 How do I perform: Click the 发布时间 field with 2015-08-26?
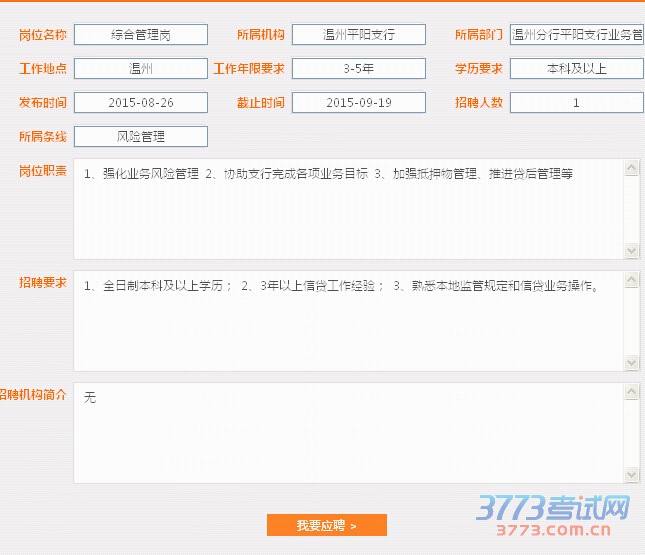coord(141,103)
